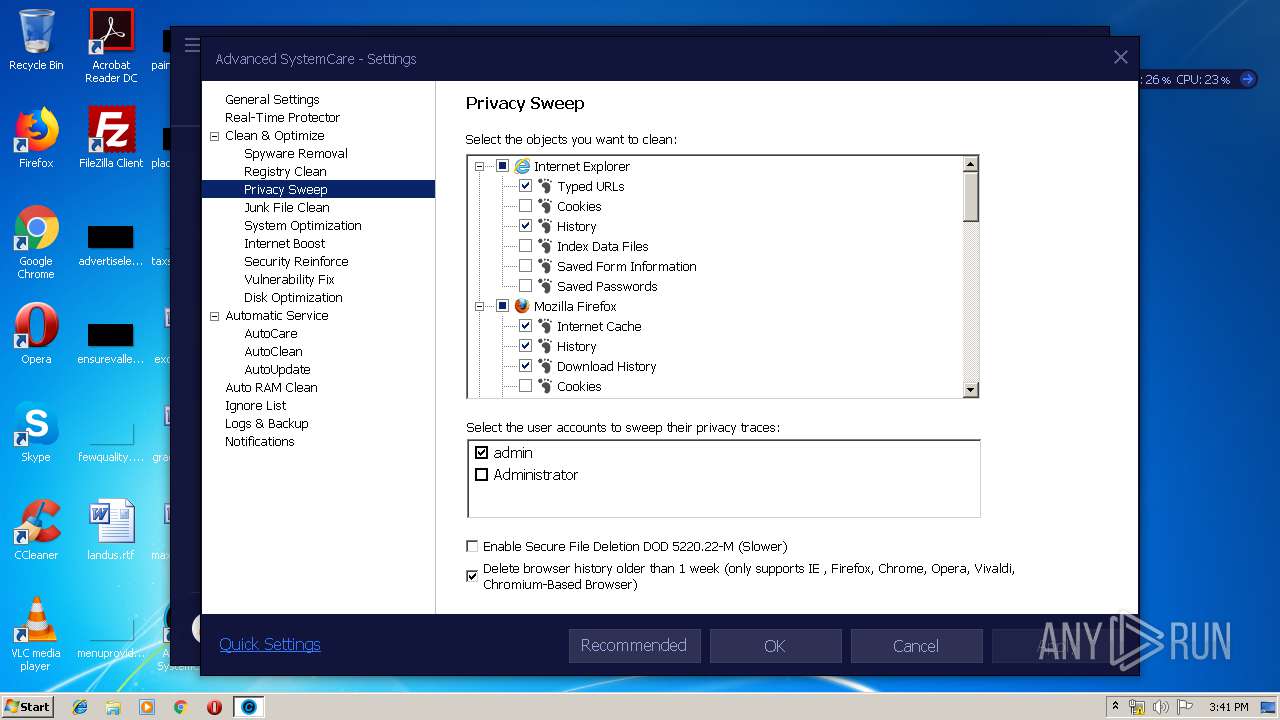Image resolution: width=1280 pixels, height=720 pixels.
Task: Click the Cancel button
Action: (916, 646)
